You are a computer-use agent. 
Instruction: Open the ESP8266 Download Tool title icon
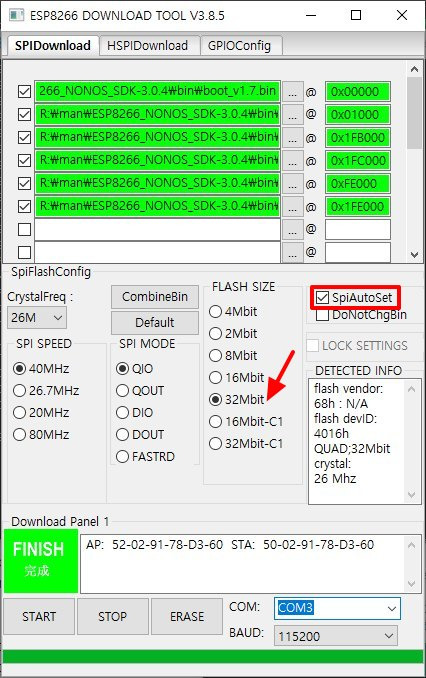(16, 16)
